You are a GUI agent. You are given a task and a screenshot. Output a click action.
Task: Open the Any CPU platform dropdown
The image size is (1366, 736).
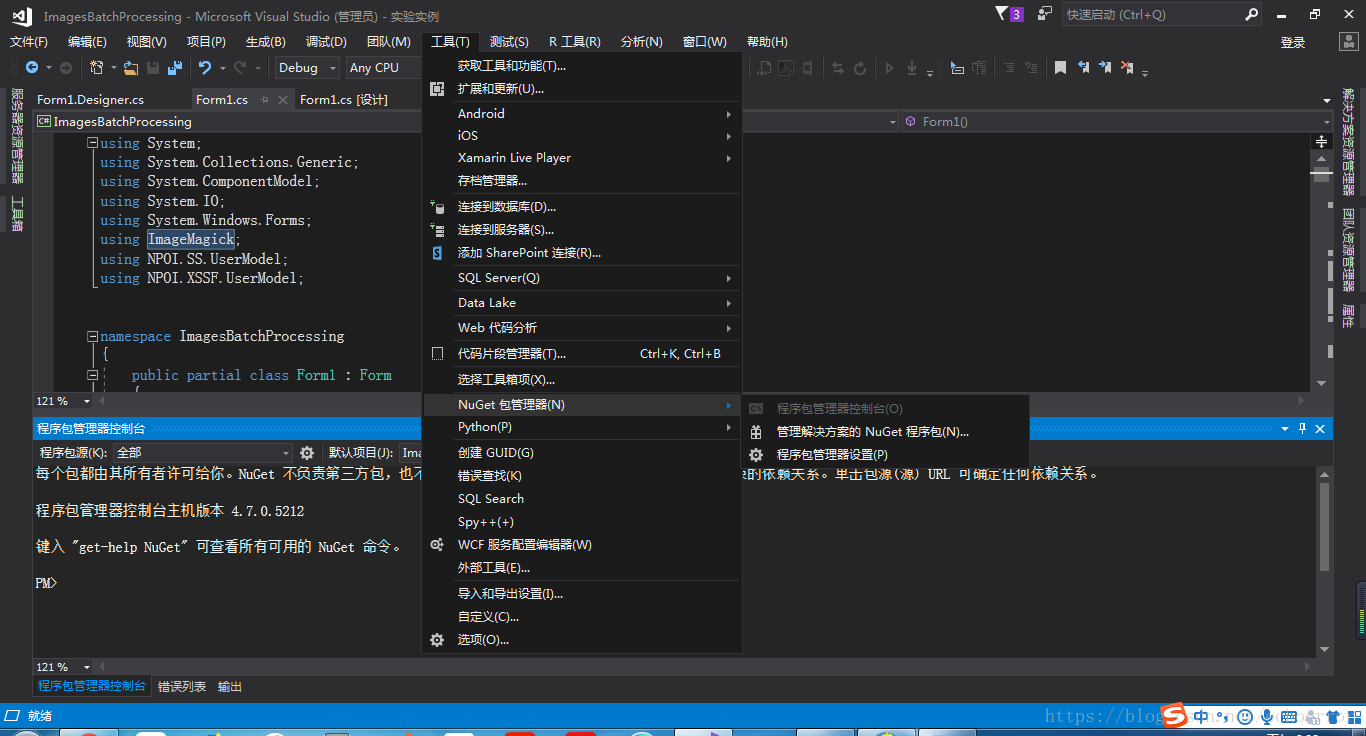point(385,67)
